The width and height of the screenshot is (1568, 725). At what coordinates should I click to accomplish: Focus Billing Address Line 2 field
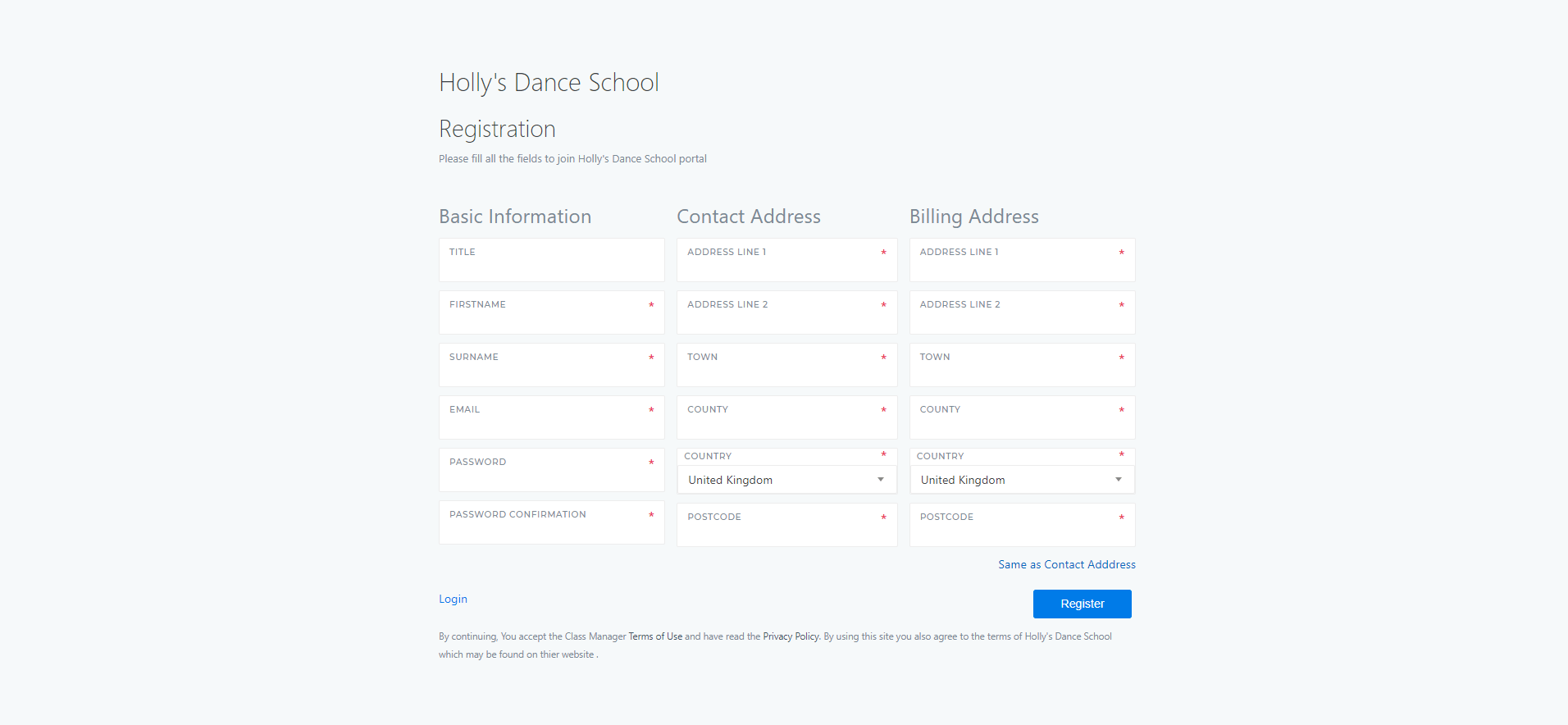click(1023, 312)
